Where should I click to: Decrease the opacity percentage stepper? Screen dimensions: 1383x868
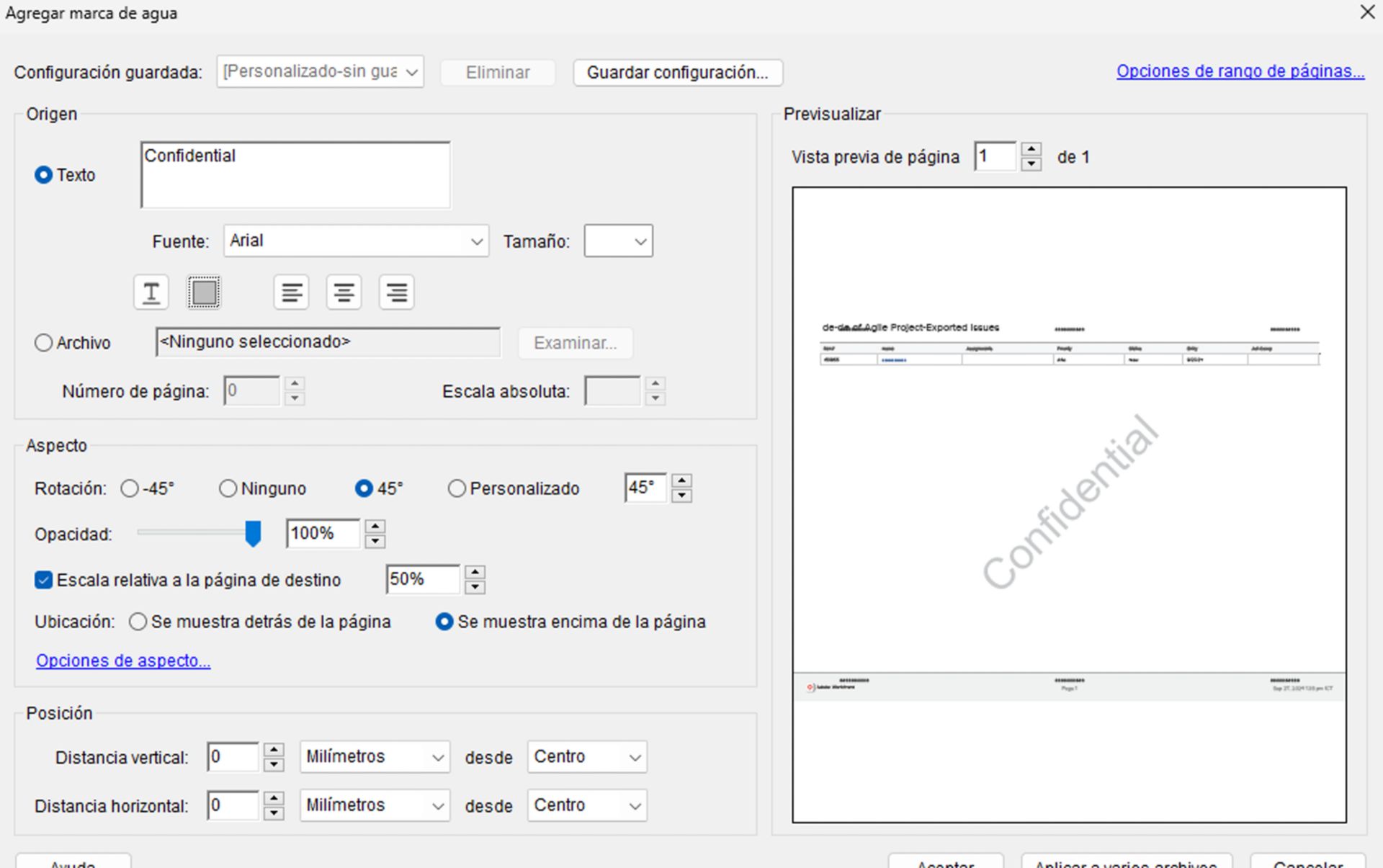375,541
